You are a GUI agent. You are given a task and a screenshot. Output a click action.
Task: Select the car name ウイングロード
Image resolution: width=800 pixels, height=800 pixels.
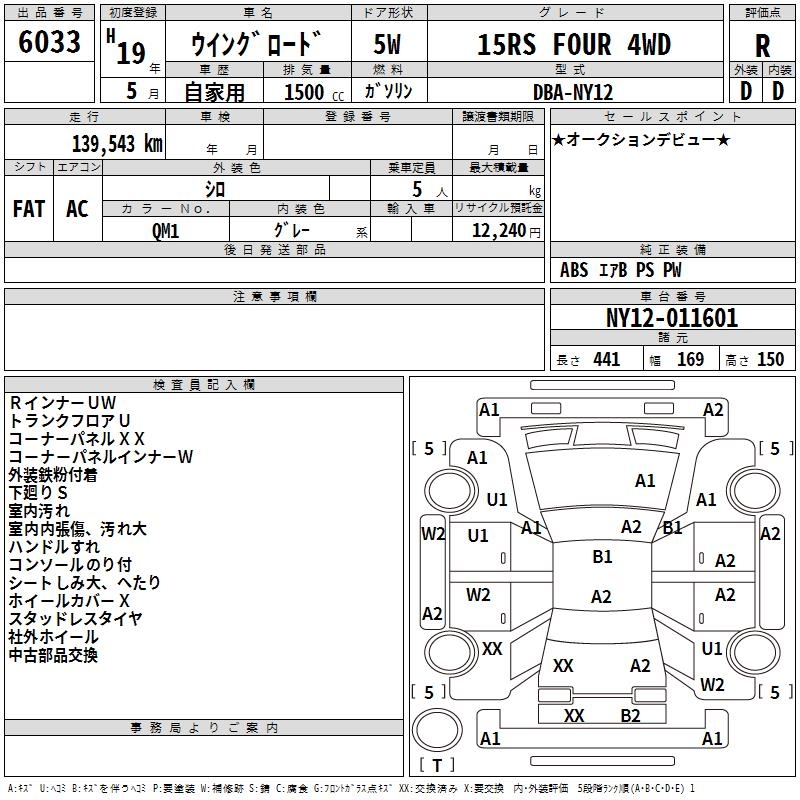coord(257,44)
